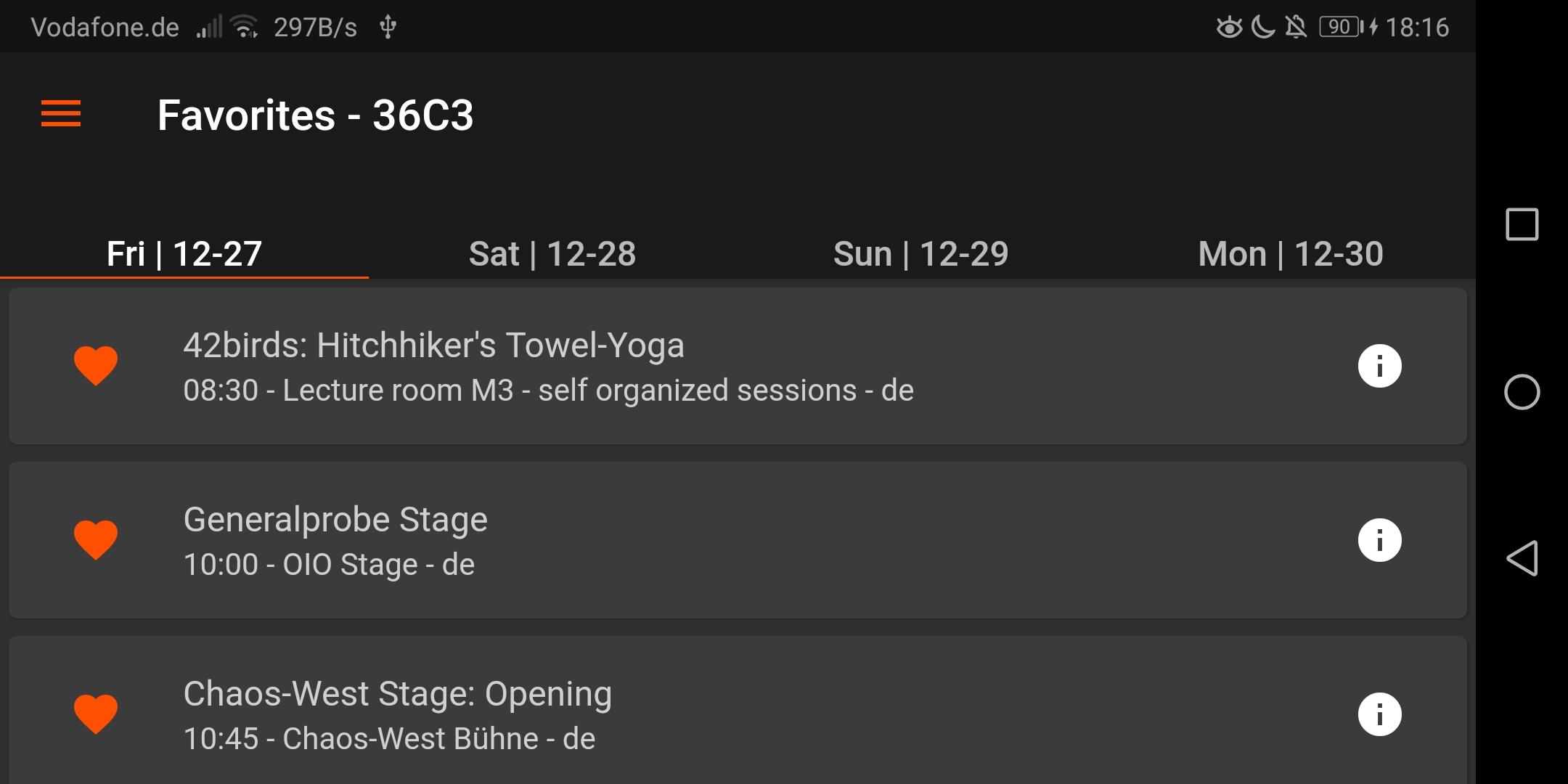This screenshot has height=784, width=1568.
Task: Select the Sun | 12-29 tab
Action: 920,254
